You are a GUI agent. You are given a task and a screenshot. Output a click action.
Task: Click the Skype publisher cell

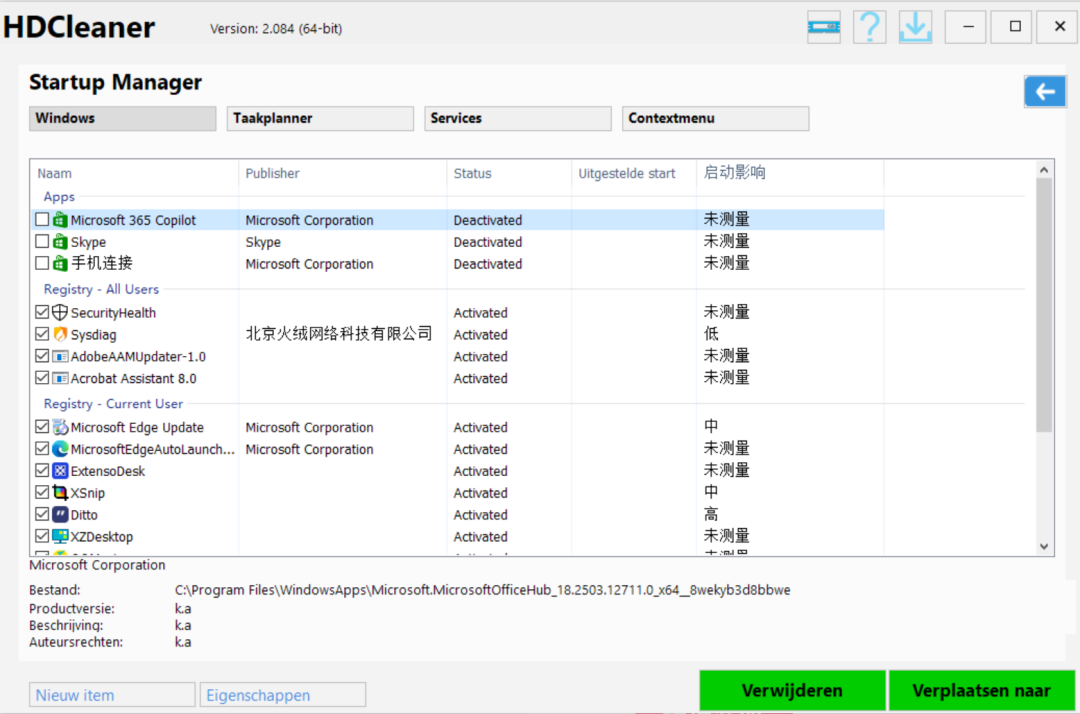point(263,242)
